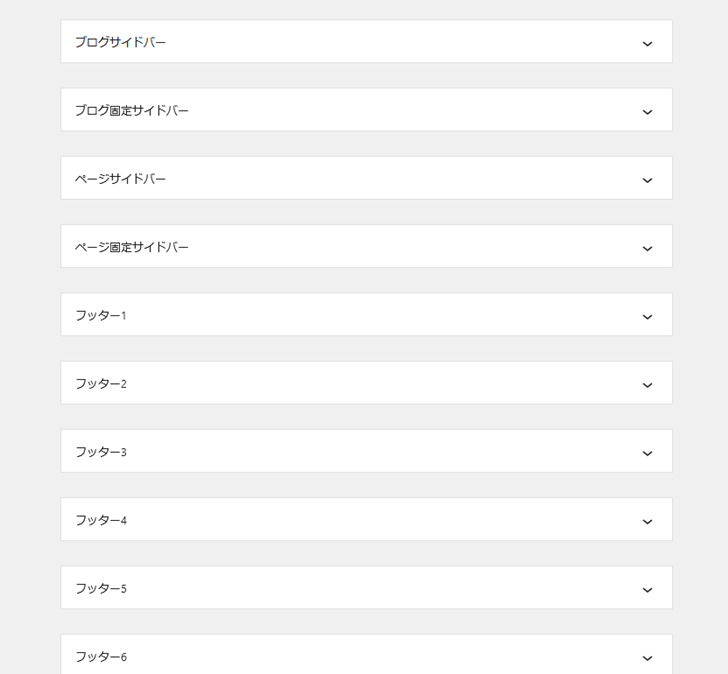Select the ページ固定サイドバー panel title
The width and height of the screenshot is (728, 674).
tap(132, 246)
